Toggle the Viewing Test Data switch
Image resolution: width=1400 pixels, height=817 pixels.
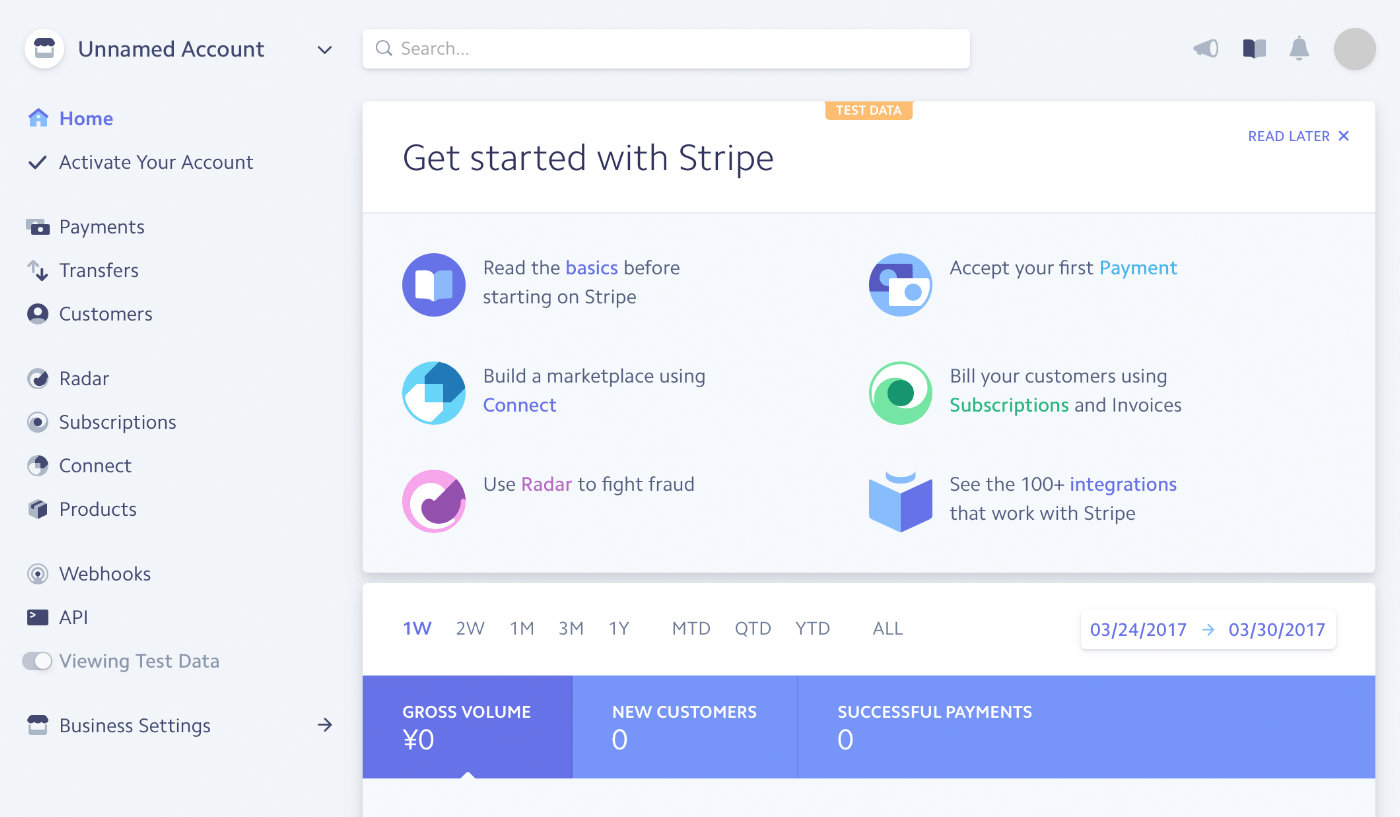pyautogui.click(x=37, y=661)
